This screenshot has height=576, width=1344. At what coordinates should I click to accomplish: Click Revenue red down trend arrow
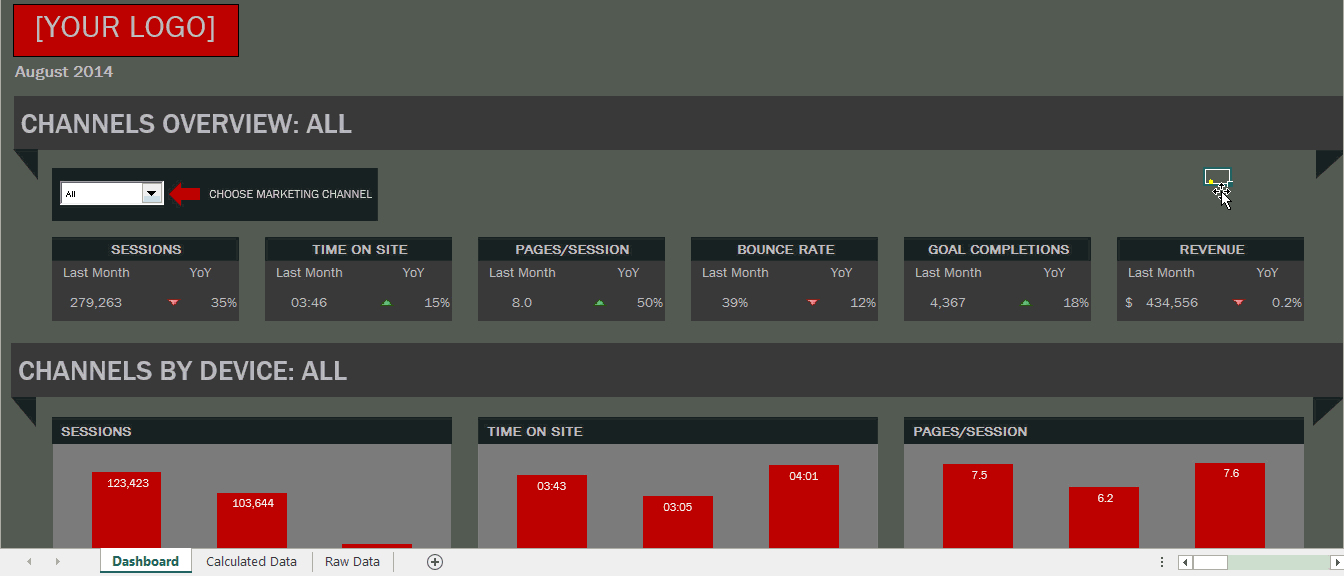point(1238,302)
